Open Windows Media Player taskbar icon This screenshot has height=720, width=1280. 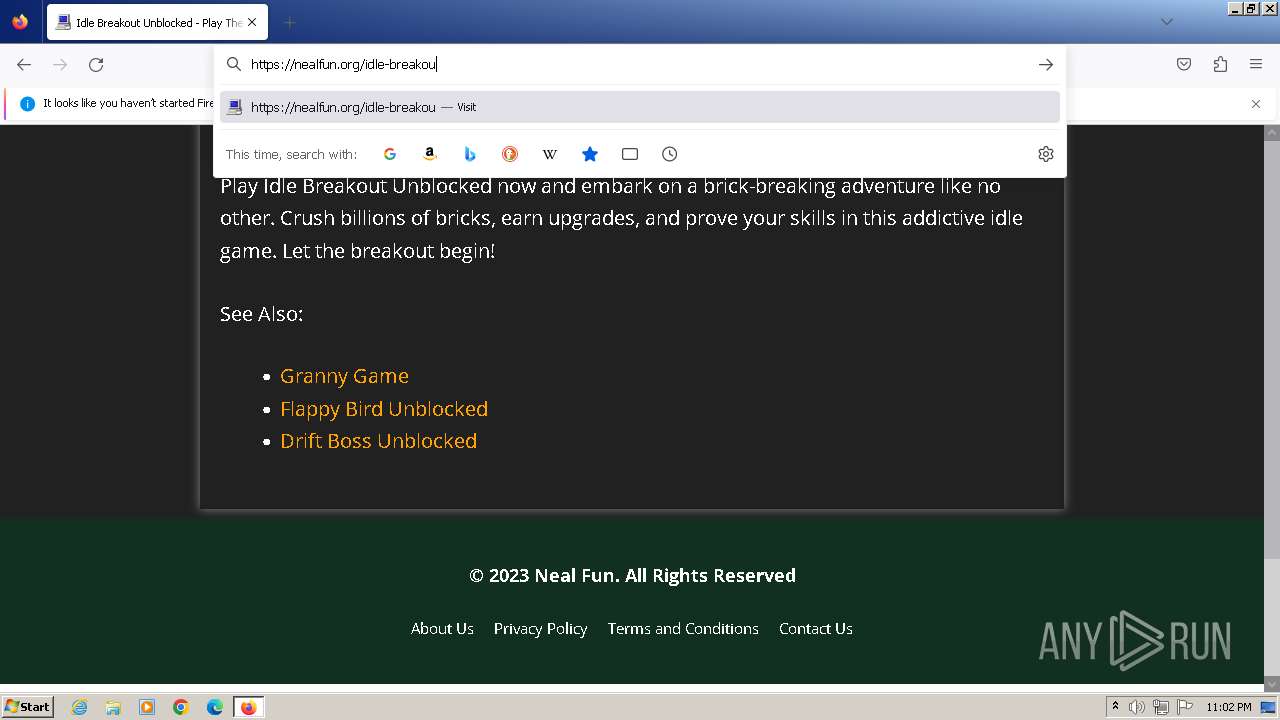[147, 707]
